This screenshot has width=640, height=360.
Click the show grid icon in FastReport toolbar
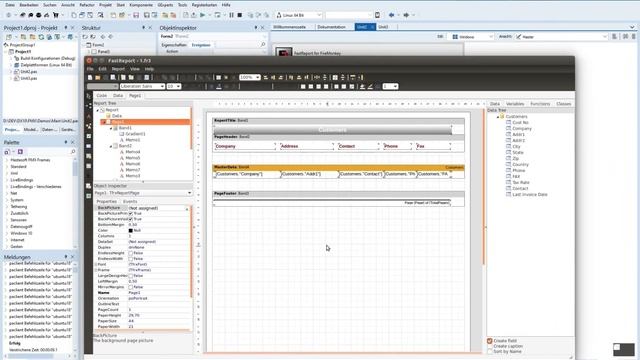pos(218,77)
